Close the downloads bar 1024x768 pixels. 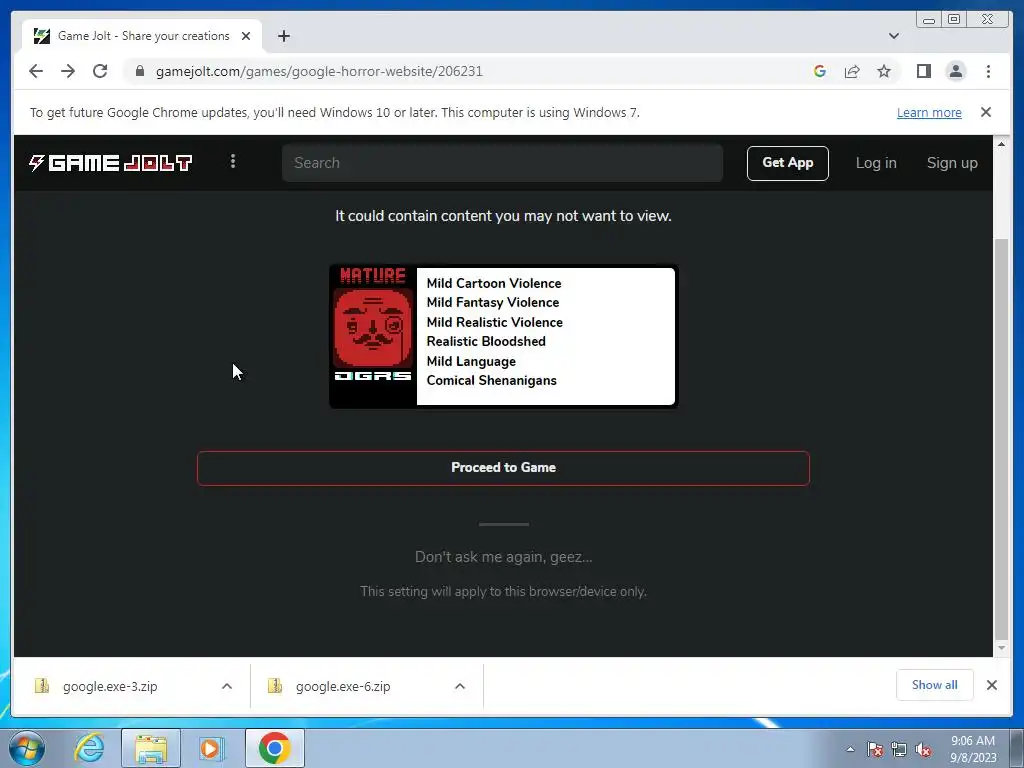992,685
